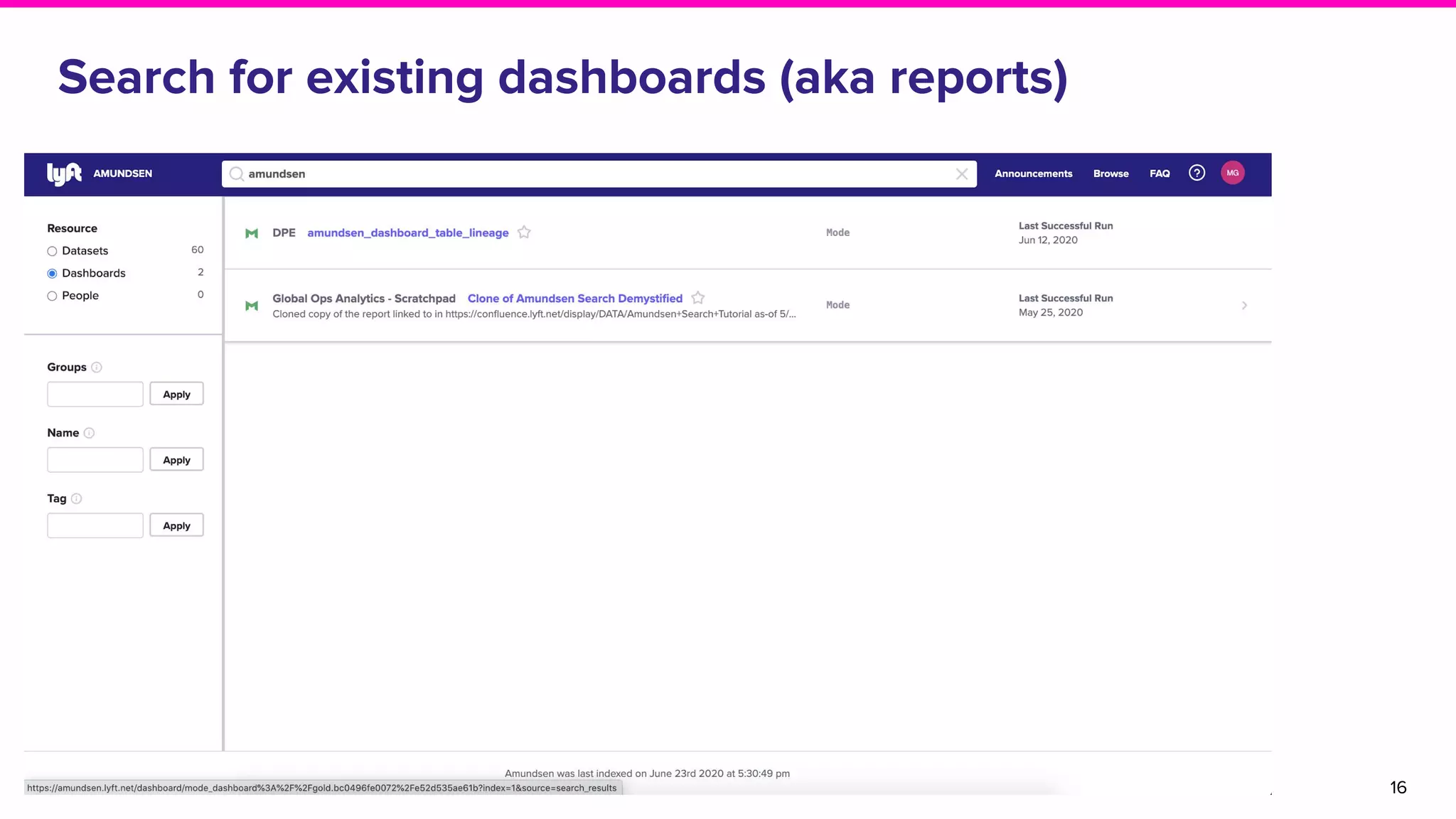
Task: Expand the Clone of Amundsen Search row chevron
Action: (x=1244, y=306)
